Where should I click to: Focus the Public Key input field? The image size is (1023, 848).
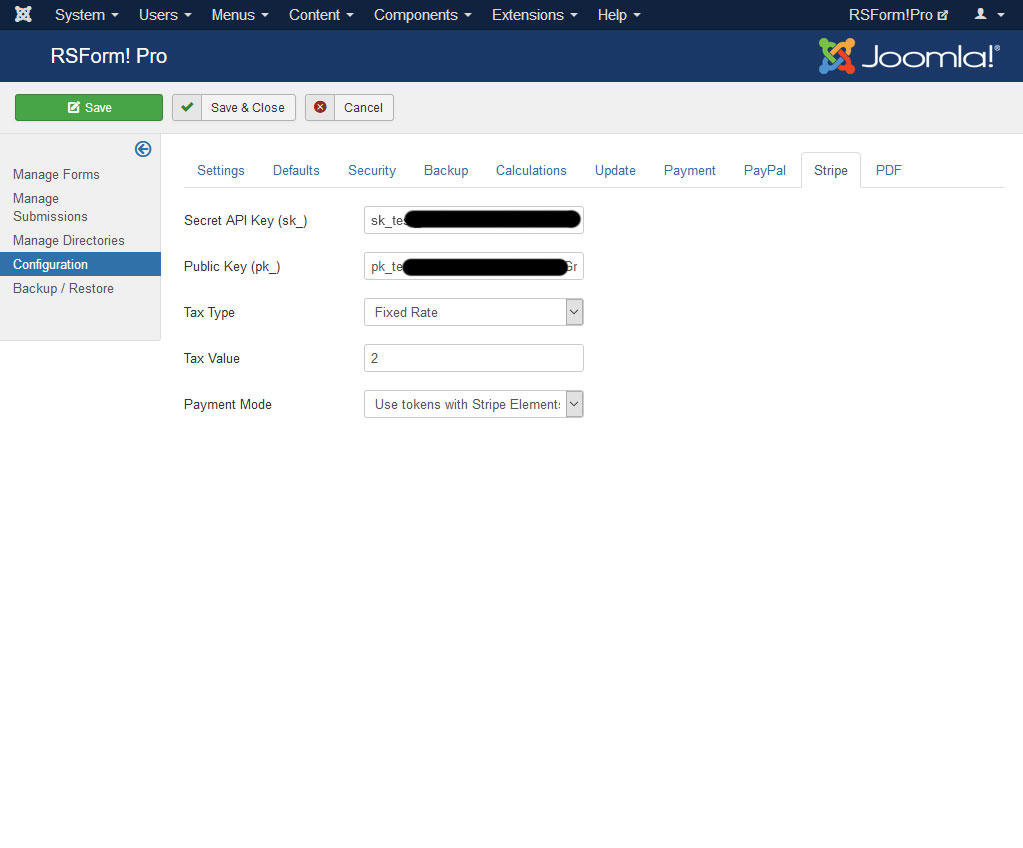[x=474, y=266]
